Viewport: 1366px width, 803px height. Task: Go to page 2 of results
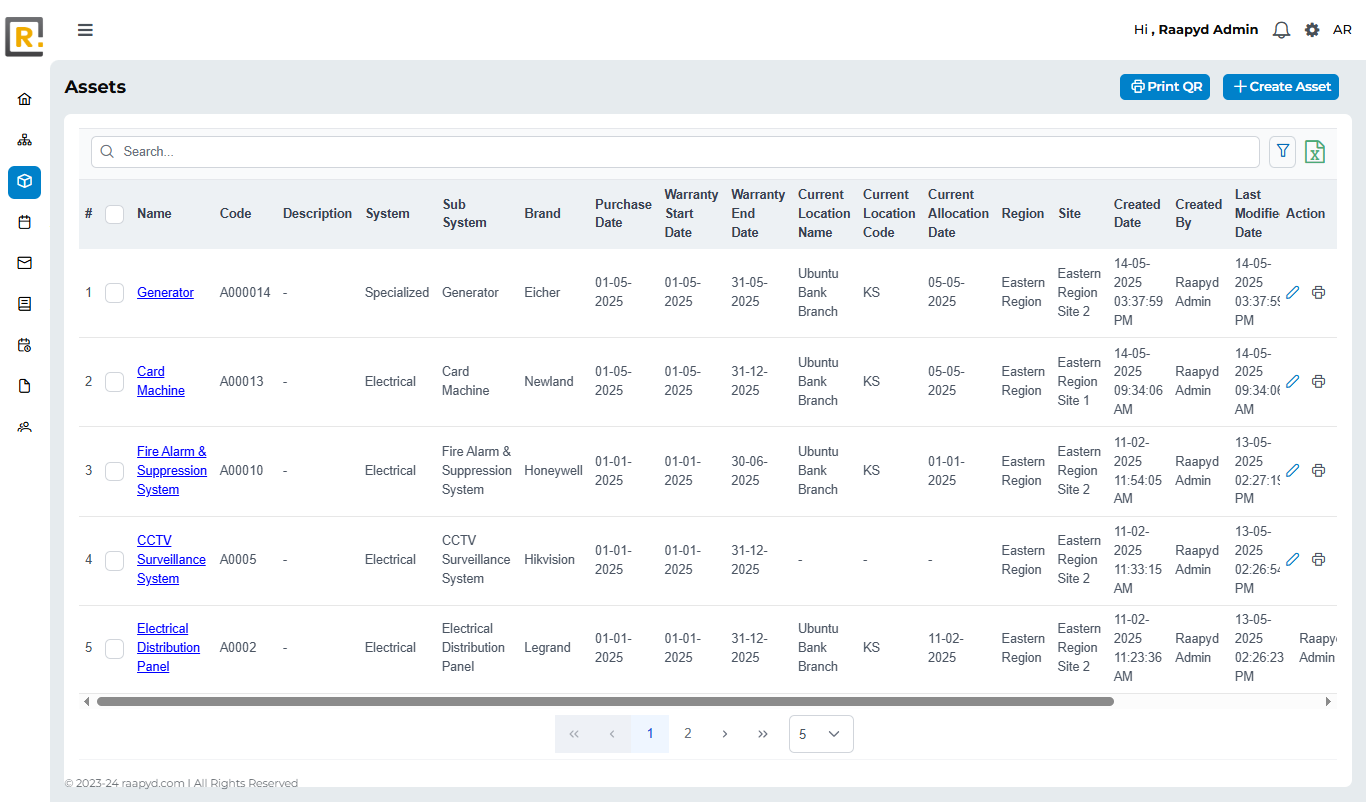pos(687,733)
